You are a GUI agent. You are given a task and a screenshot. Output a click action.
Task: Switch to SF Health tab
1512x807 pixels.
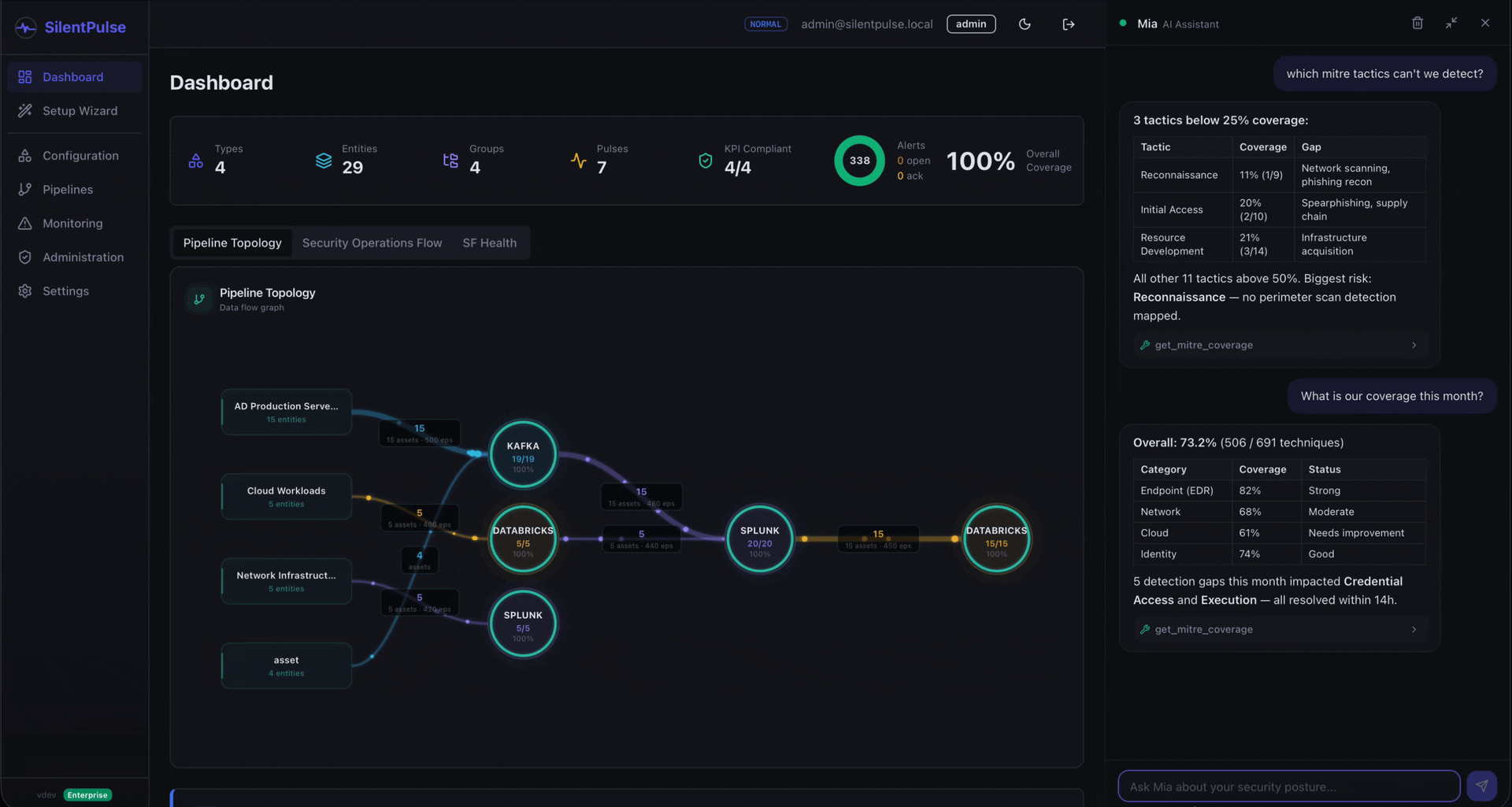pyautogui.click(x=489, y=243)
